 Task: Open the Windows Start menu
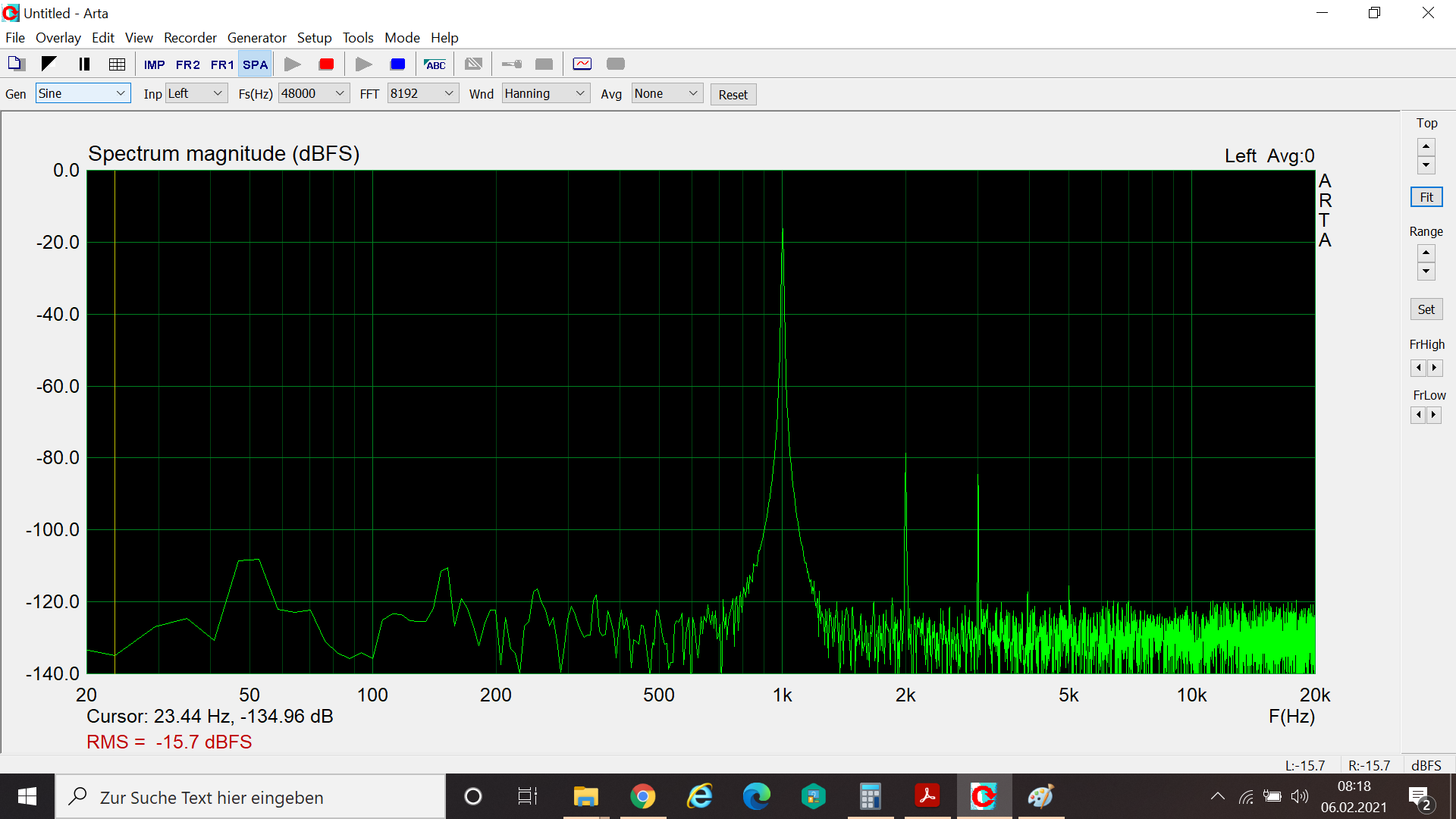27,796
